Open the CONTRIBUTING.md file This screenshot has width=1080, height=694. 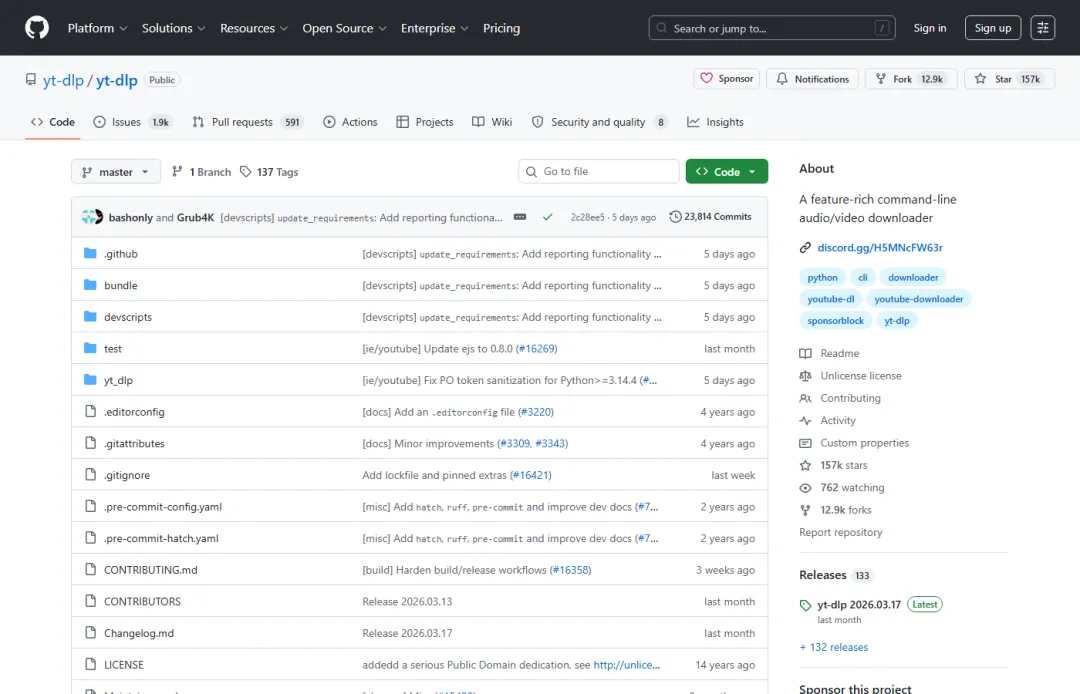click(x=150, y=570)
